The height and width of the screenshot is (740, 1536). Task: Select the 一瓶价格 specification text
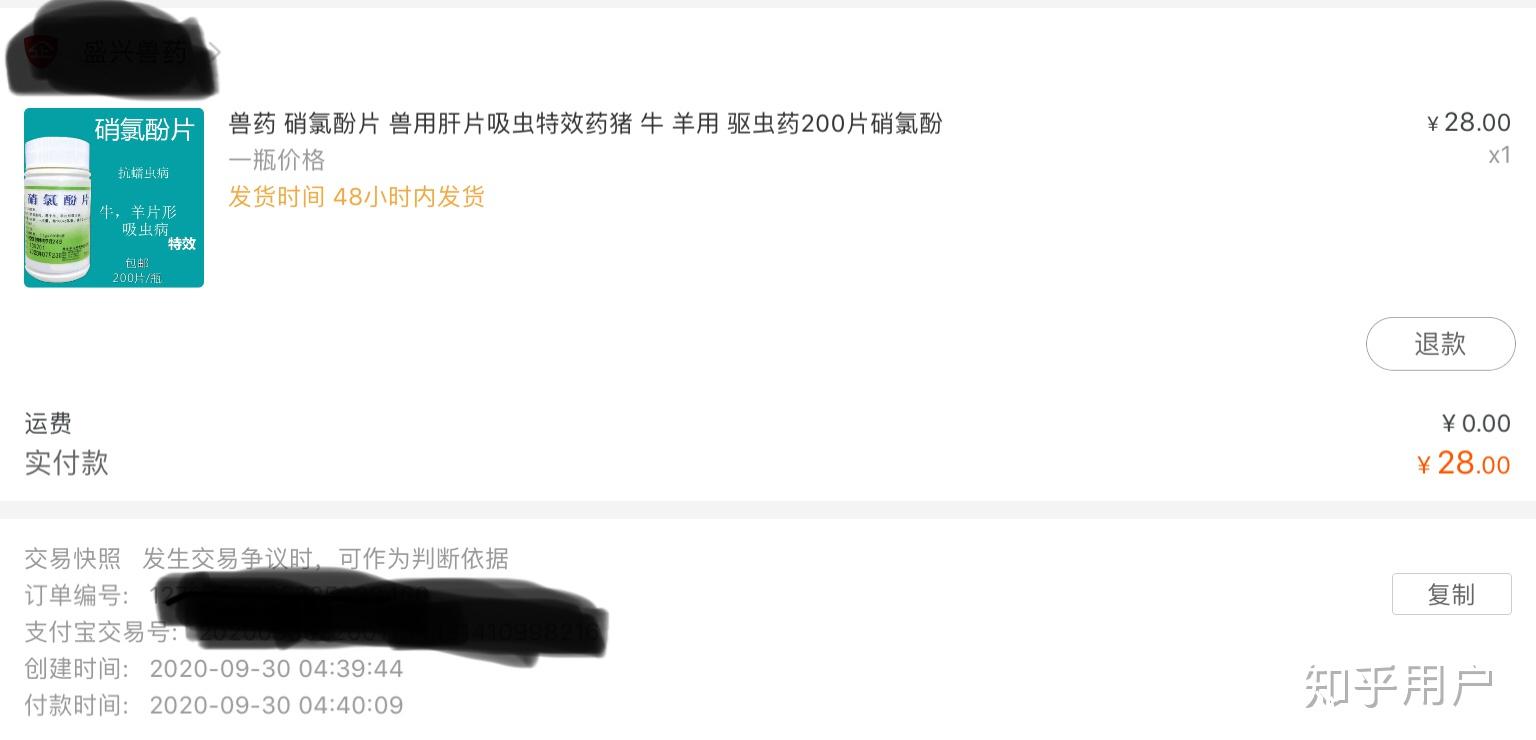coord(277,160)
